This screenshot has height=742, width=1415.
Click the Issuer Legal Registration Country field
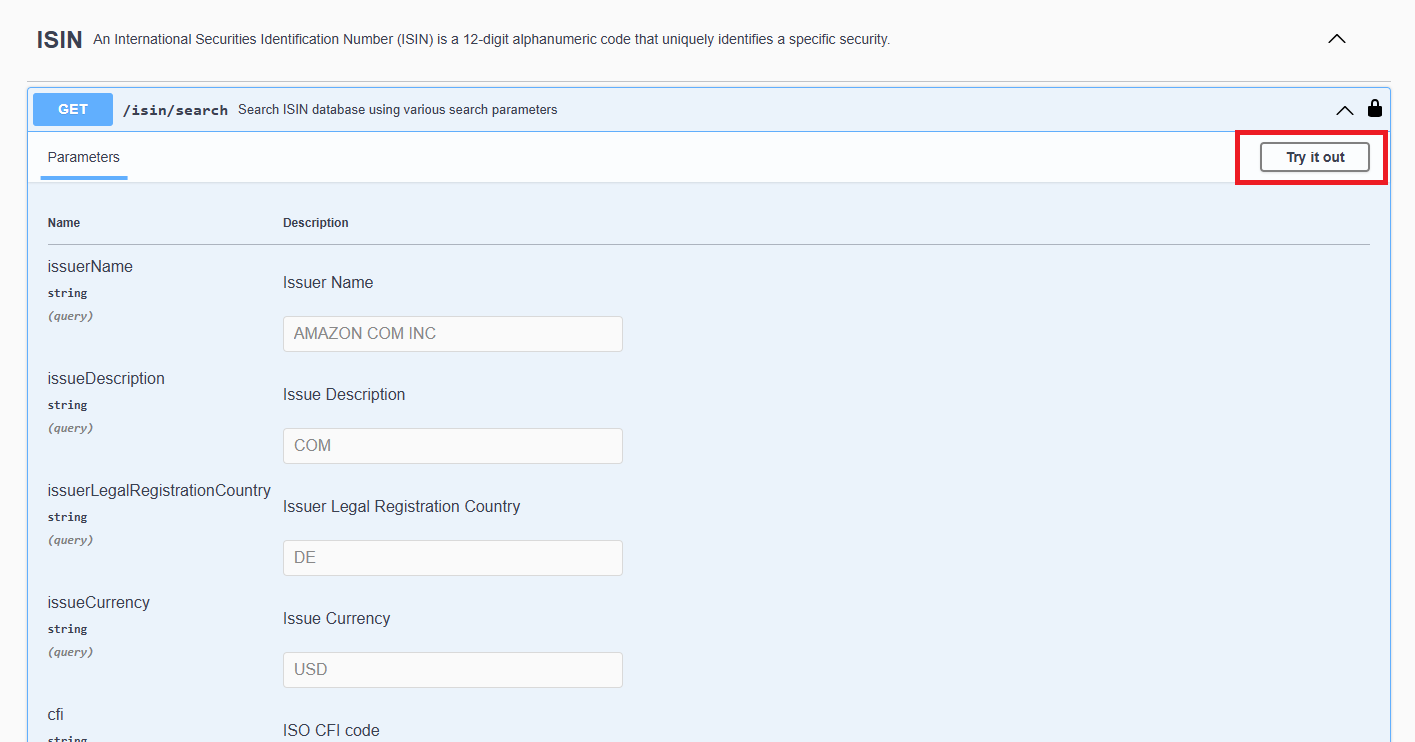tap(453, 558)
